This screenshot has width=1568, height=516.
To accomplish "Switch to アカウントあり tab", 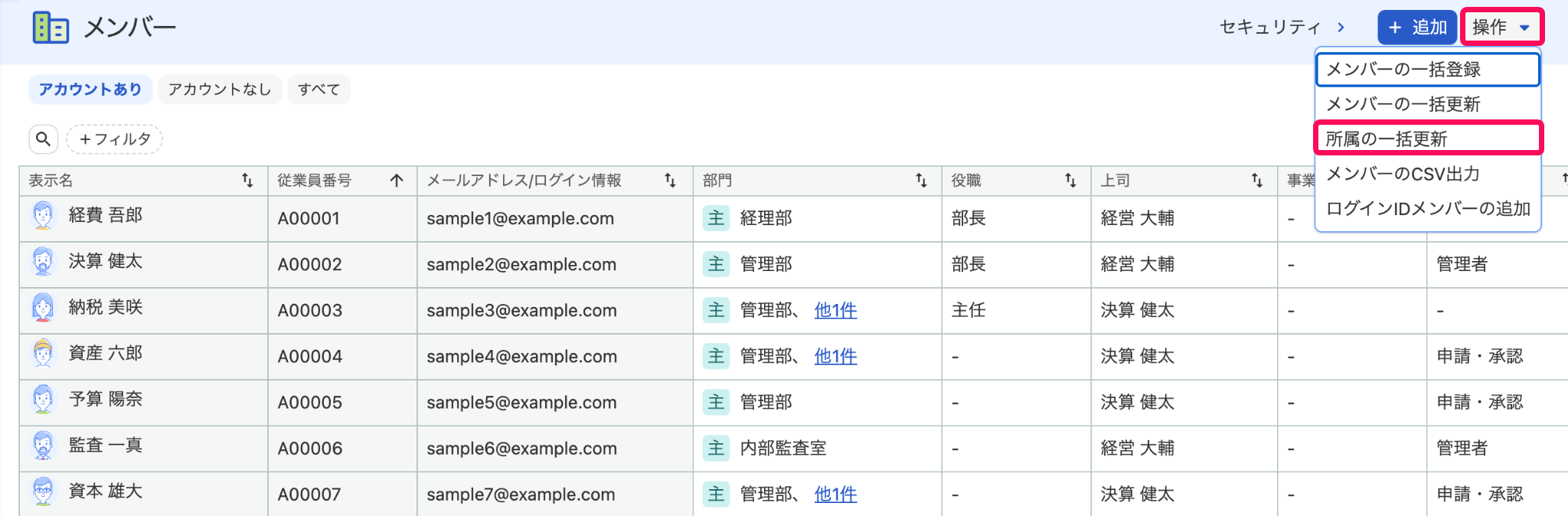I will pyautogui.click(x=90, y=90).
